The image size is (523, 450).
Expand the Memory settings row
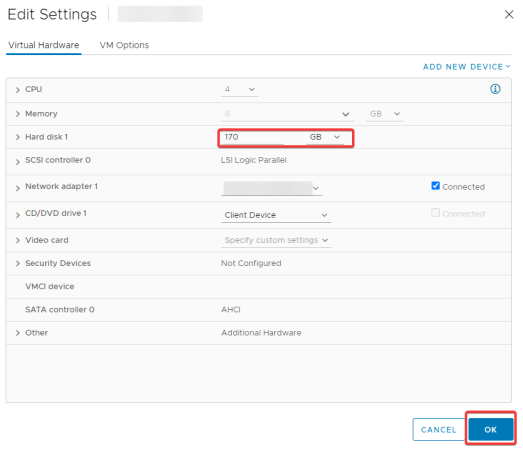[18, 114]
